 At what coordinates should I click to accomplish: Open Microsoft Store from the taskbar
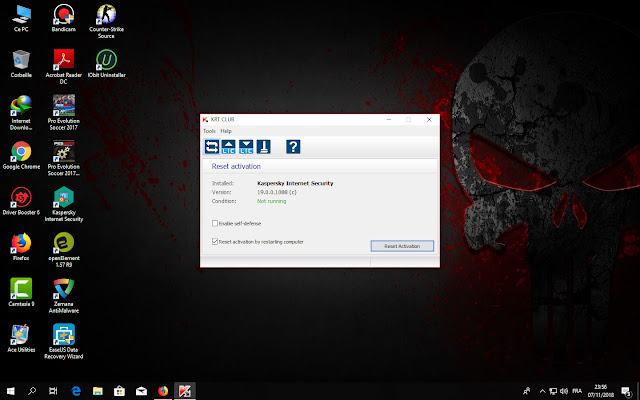[119, 391]
